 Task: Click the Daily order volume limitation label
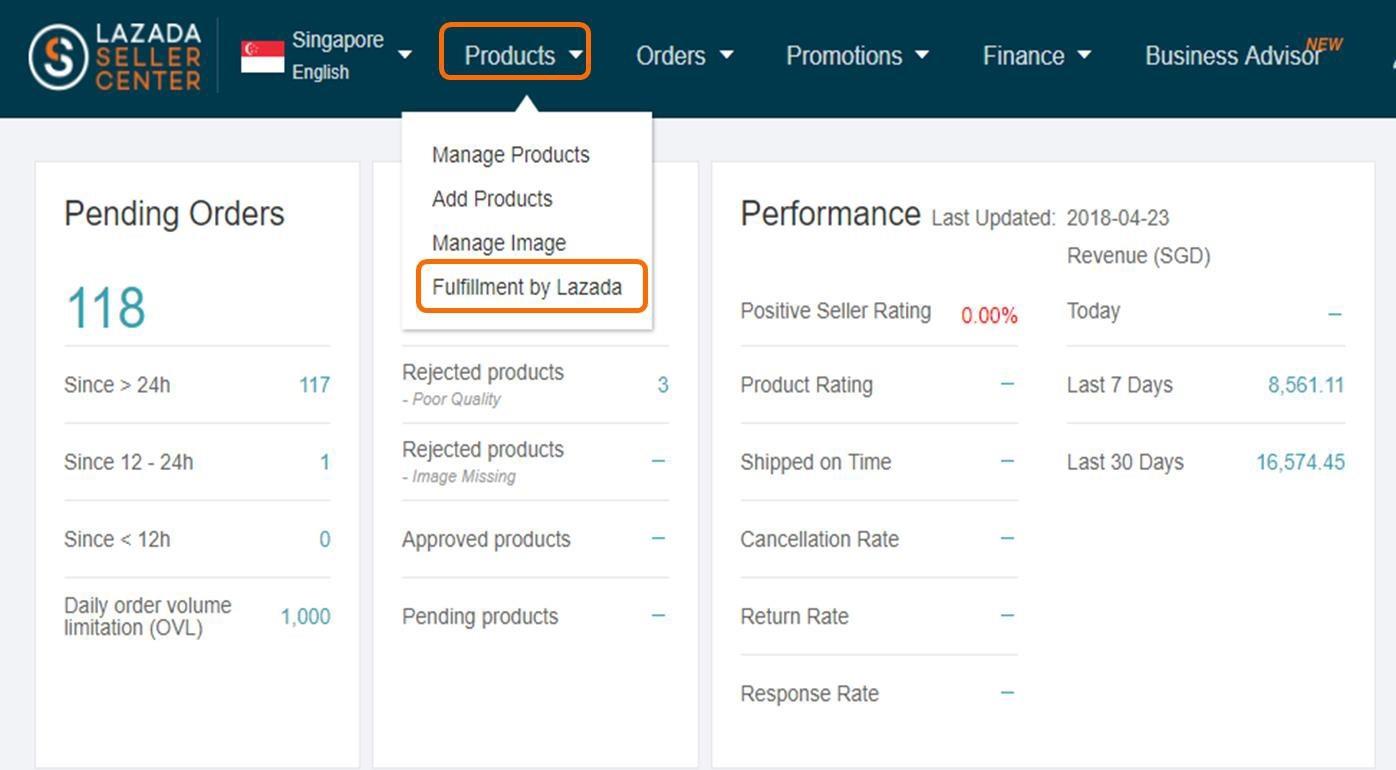click(148, 617)
